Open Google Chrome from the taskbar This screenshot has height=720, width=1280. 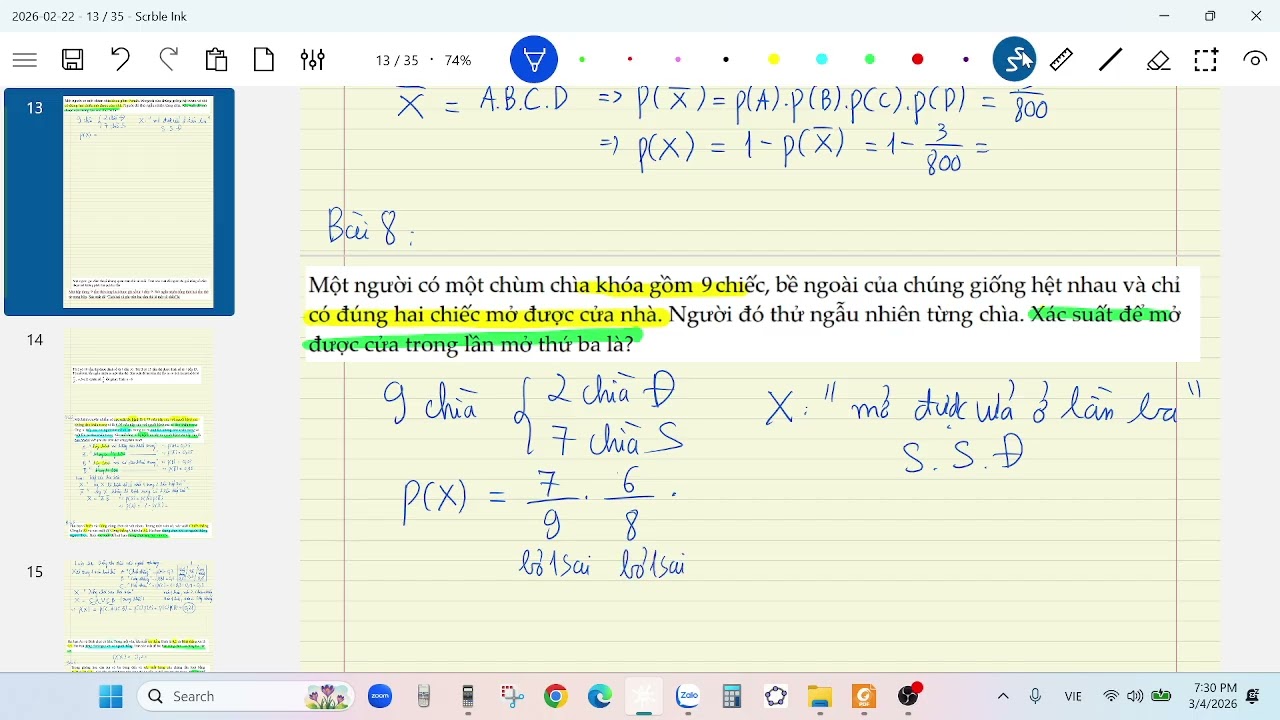coord(556,696)
